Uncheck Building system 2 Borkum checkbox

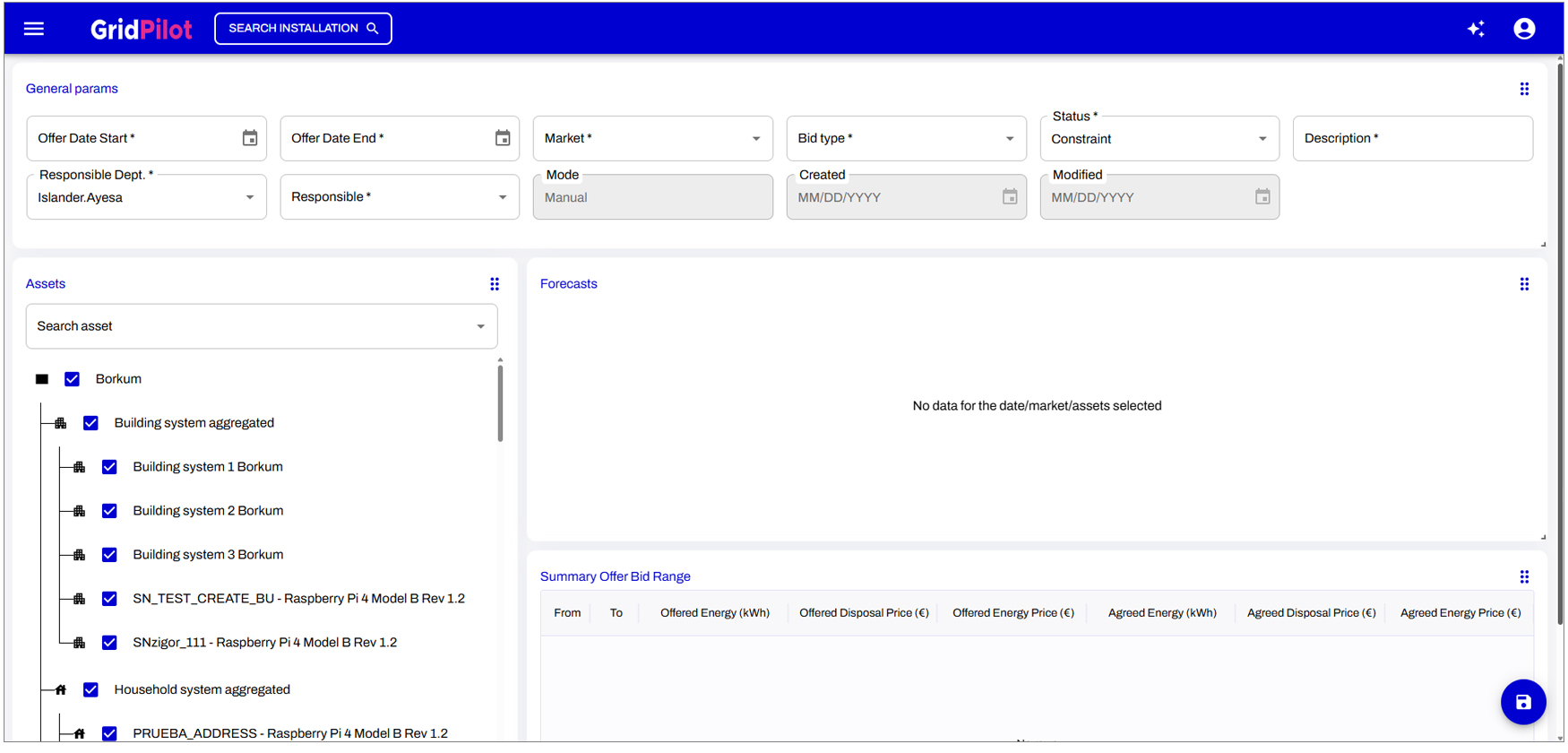pyautogui.click(x=109, y=511)
